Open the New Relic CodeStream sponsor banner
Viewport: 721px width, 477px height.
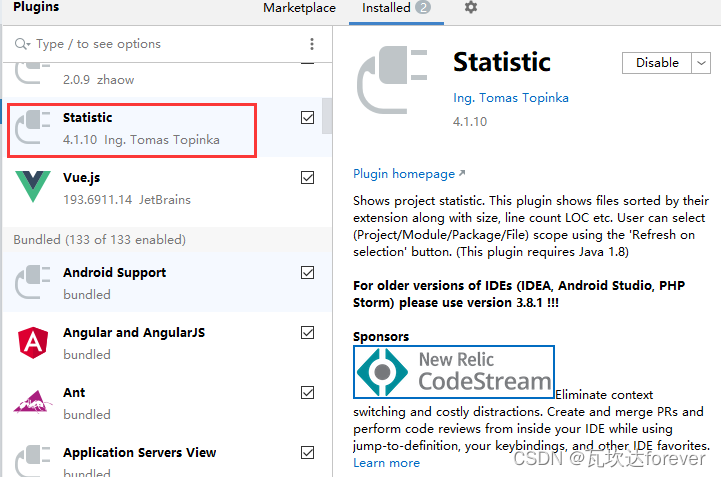453,372
